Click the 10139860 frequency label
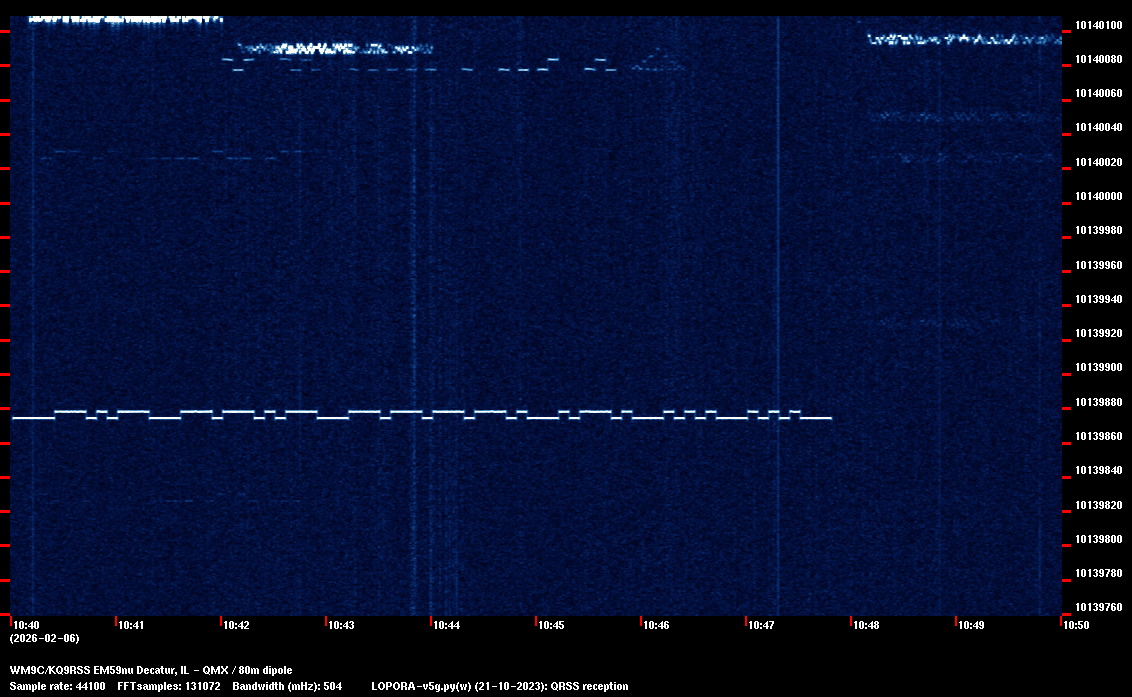This screenshot has height=697, width=1132. (1099, 436)
